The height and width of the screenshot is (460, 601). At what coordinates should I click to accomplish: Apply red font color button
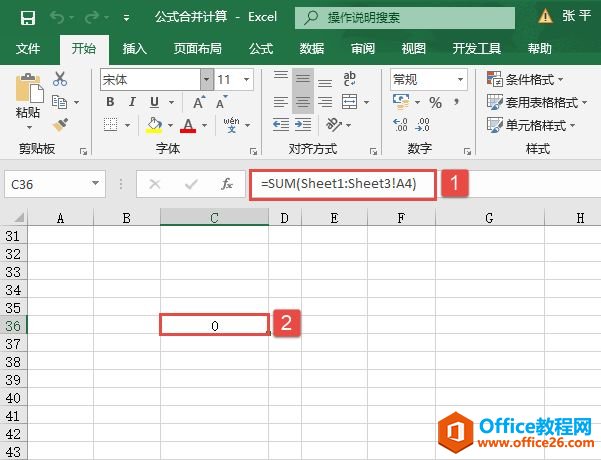(x=188, y=125)
